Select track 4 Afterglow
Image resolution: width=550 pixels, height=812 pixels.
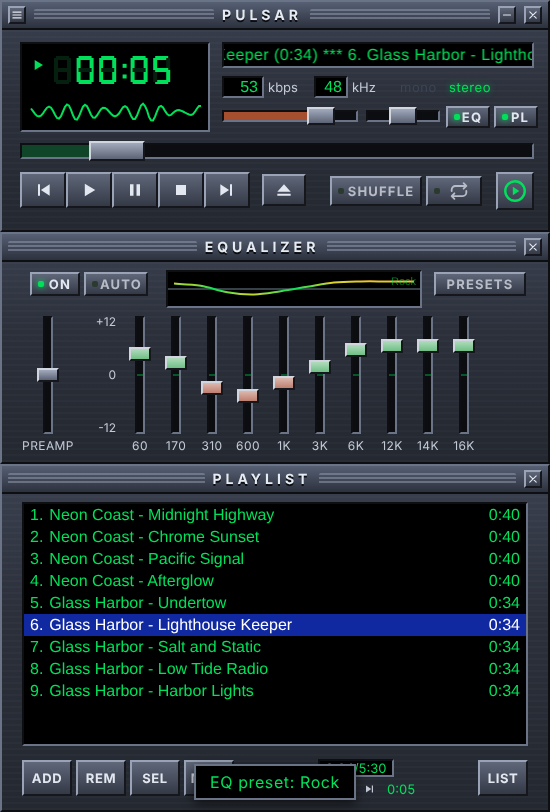[x=275, y=581]
